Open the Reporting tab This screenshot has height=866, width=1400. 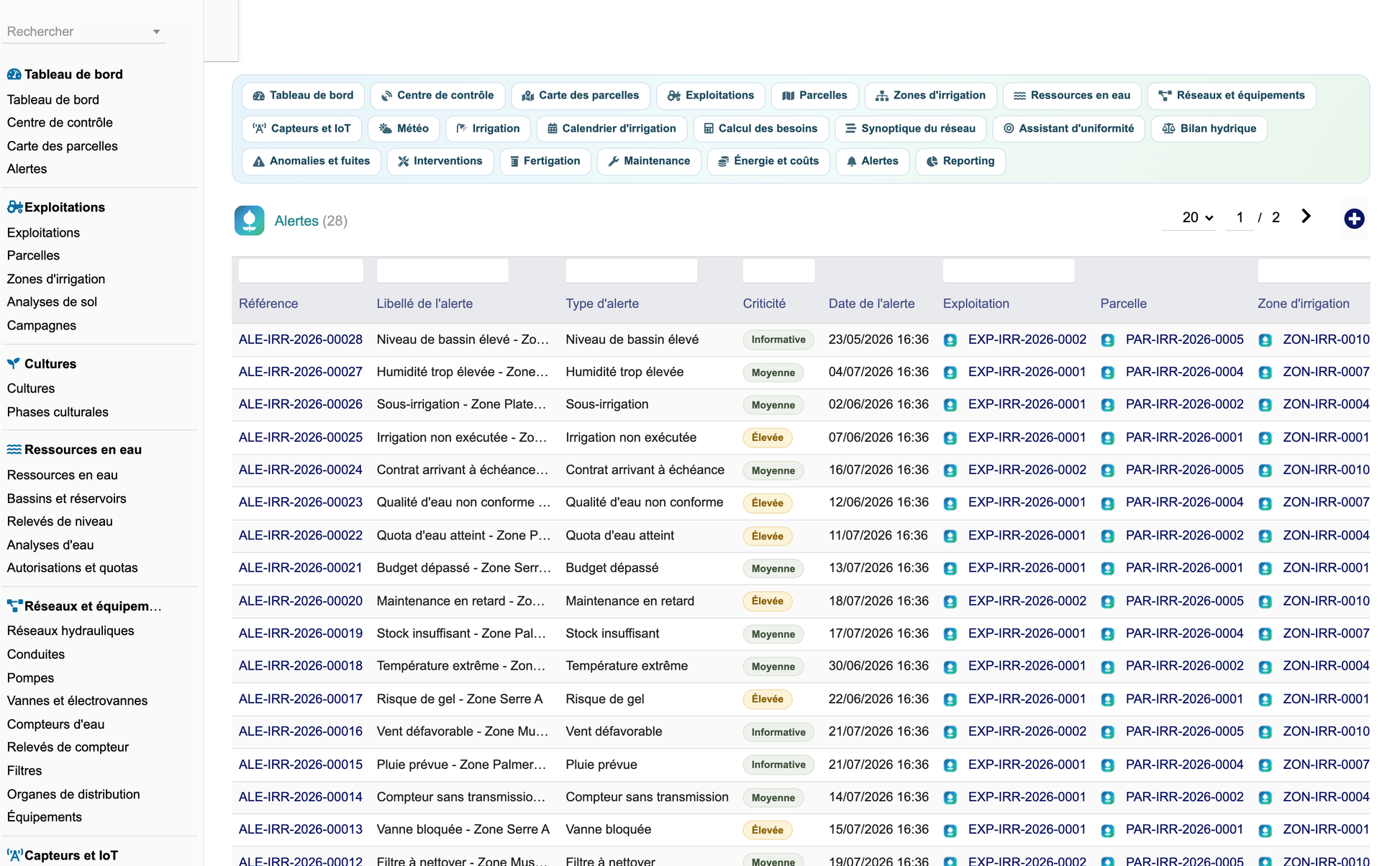coord(960,161)
